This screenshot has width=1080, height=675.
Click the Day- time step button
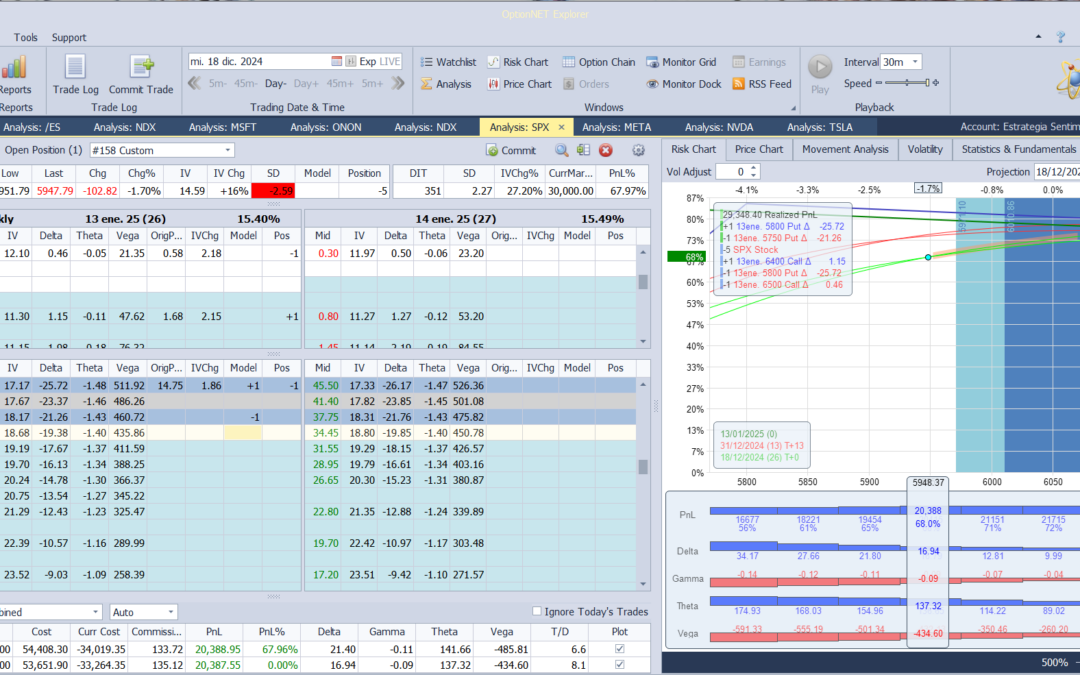[x=276, y=83]
